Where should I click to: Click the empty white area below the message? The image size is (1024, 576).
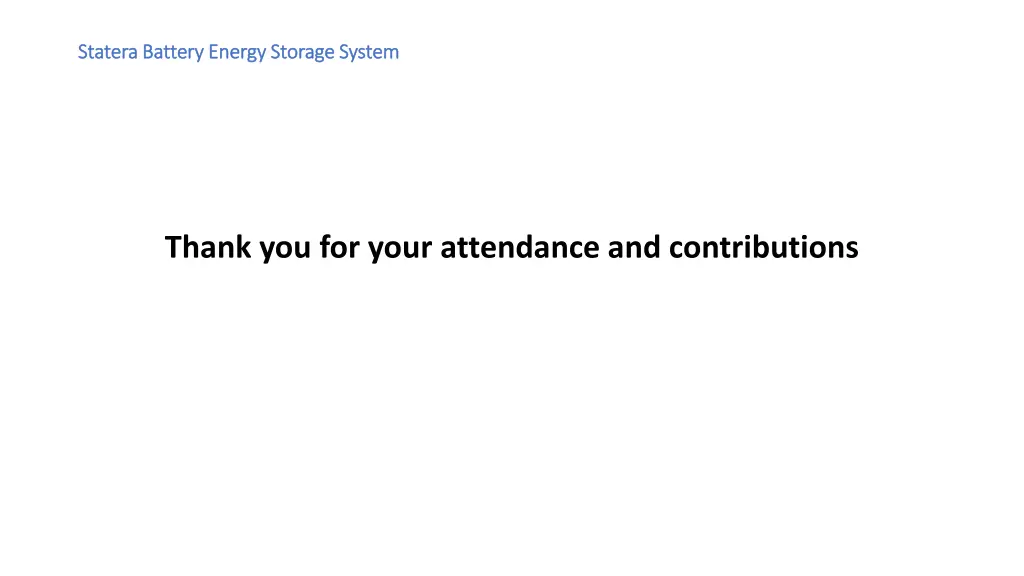[511, 418]
